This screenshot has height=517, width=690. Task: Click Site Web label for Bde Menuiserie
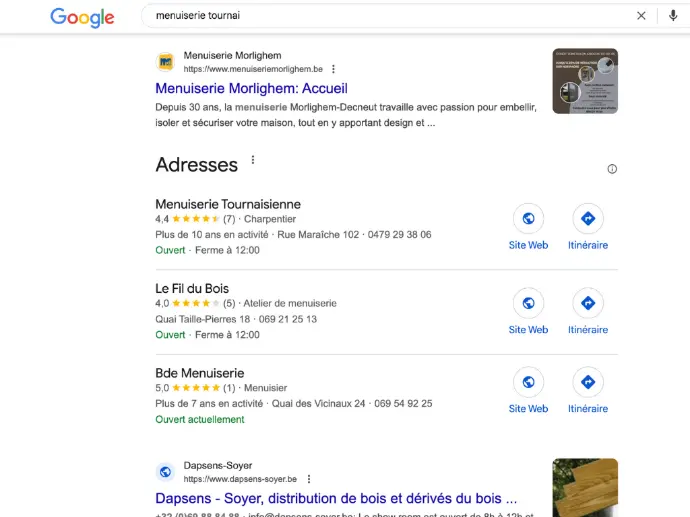(529, 409)
